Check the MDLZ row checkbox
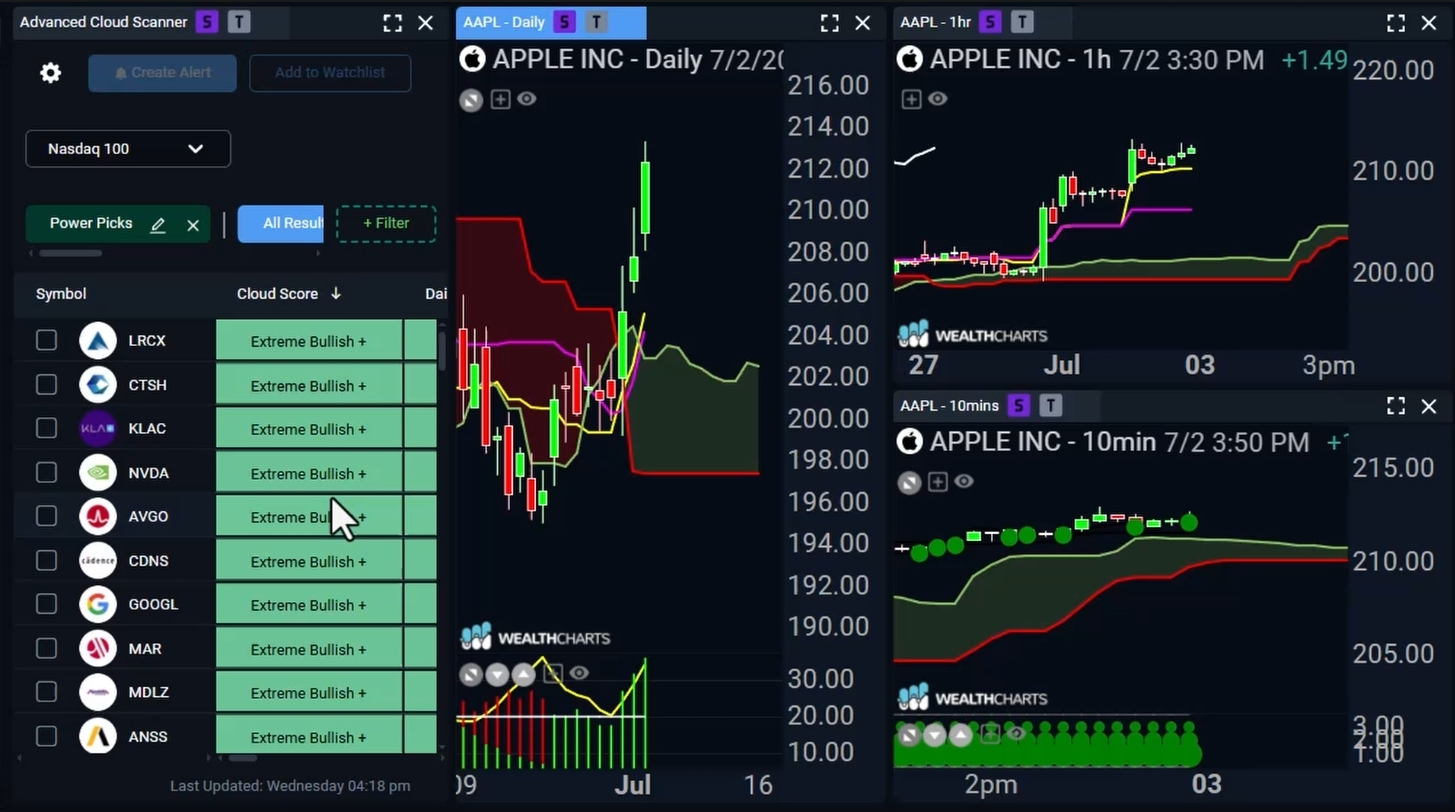The width and height of the screenshot is (1455, 812). pyautogui.click(x=46, y=692)
